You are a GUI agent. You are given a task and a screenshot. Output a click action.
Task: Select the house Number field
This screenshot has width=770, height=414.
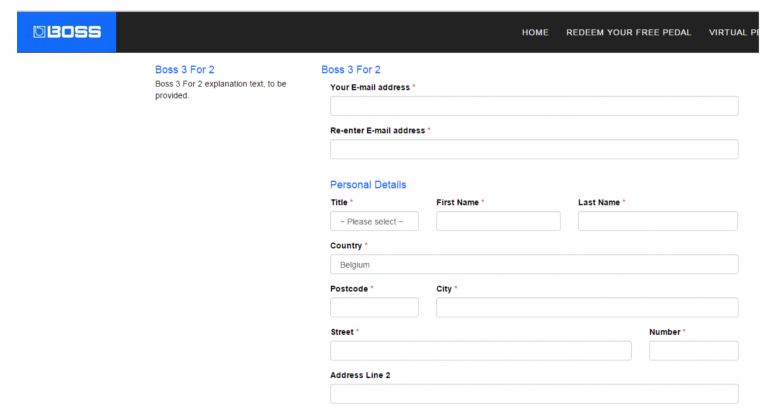(x=693, y=351)
